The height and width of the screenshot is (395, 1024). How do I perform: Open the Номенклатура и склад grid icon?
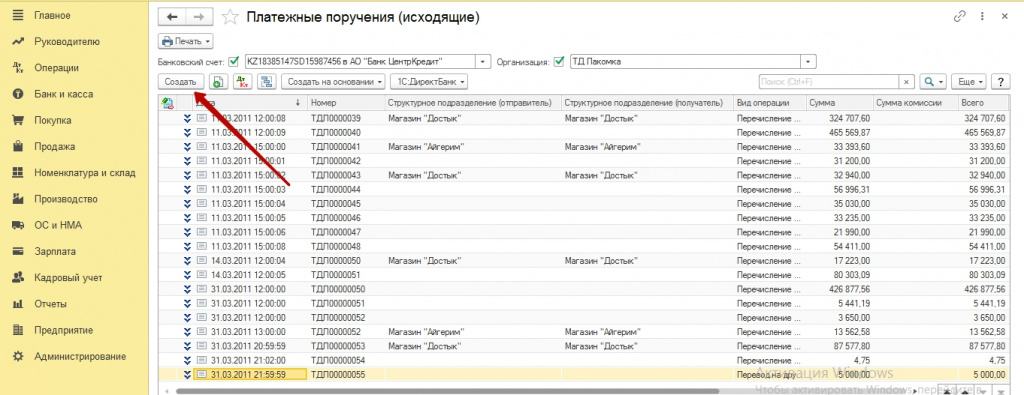(18, 172)
